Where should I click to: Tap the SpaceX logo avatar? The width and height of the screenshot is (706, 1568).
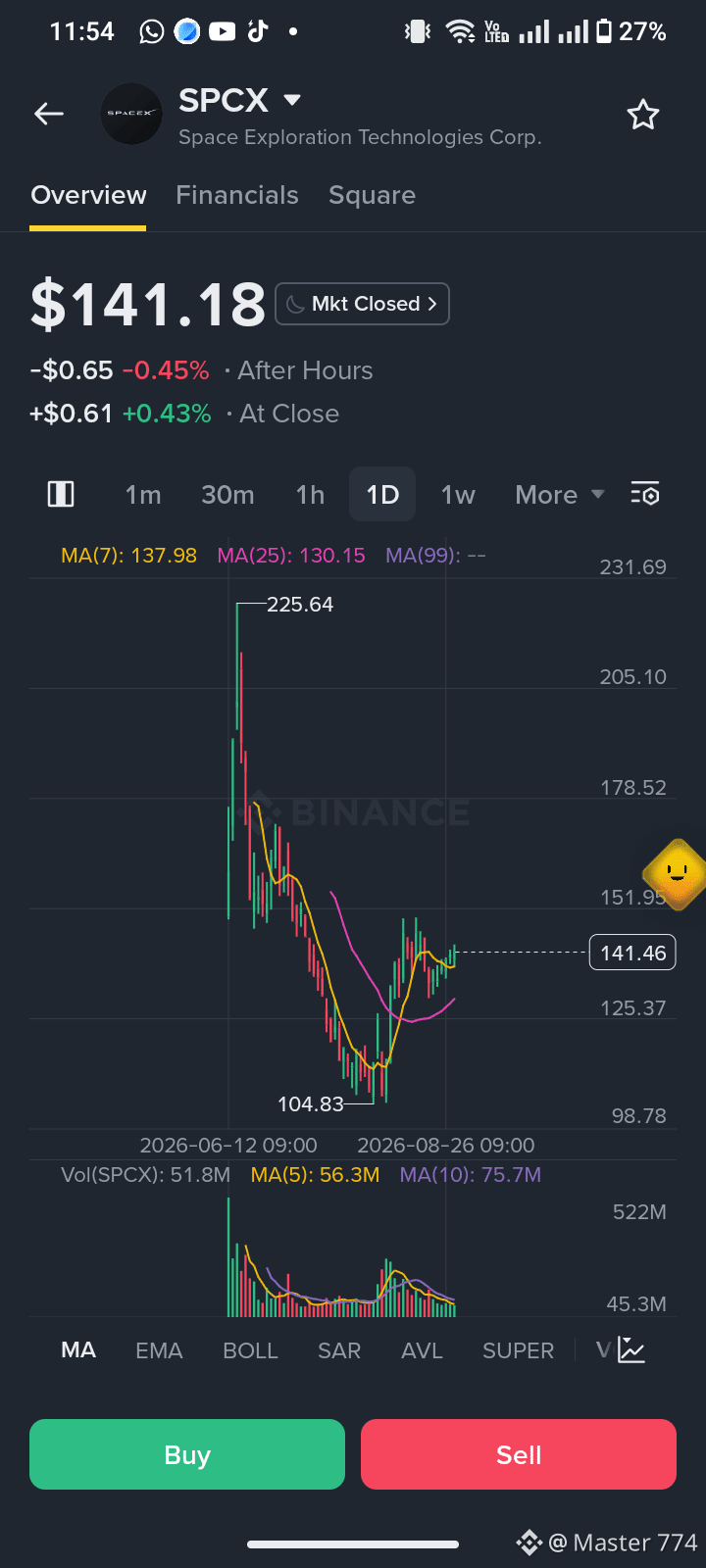click(x=131, y=114)
